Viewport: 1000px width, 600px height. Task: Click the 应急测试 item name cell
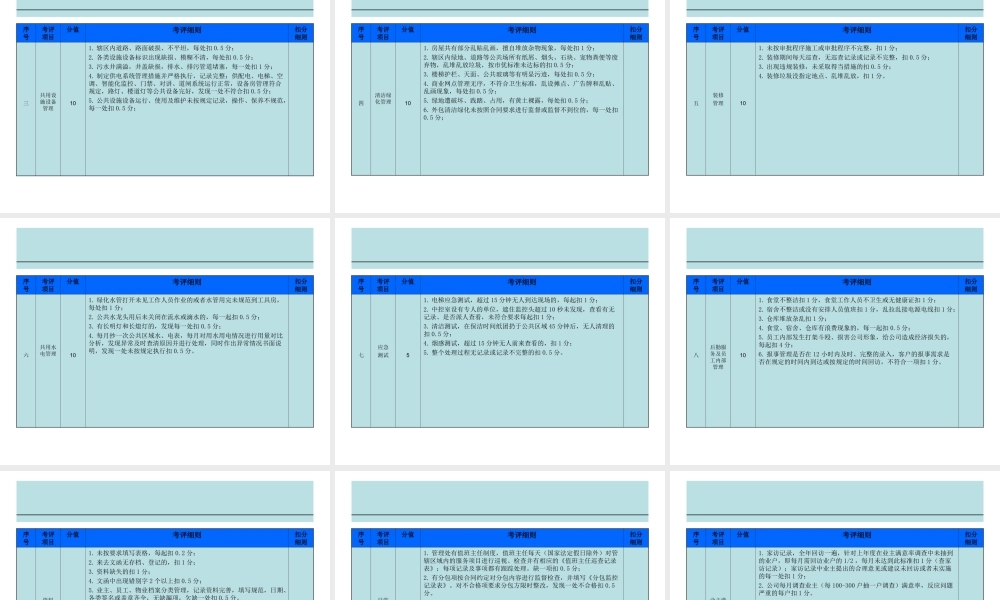[x=382, y=354]
